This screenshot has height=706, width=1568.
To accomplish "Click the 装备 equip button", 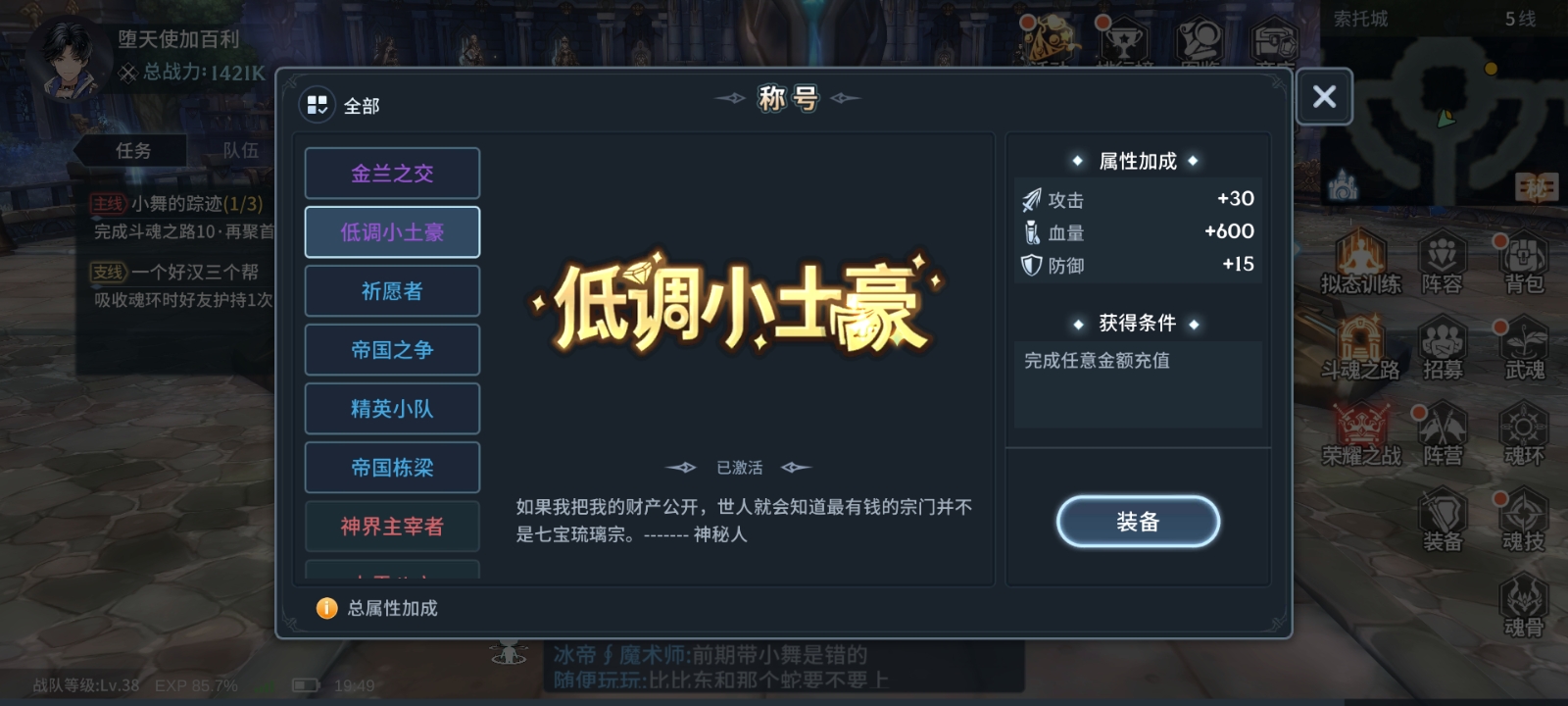I will tap(1138, 522).
